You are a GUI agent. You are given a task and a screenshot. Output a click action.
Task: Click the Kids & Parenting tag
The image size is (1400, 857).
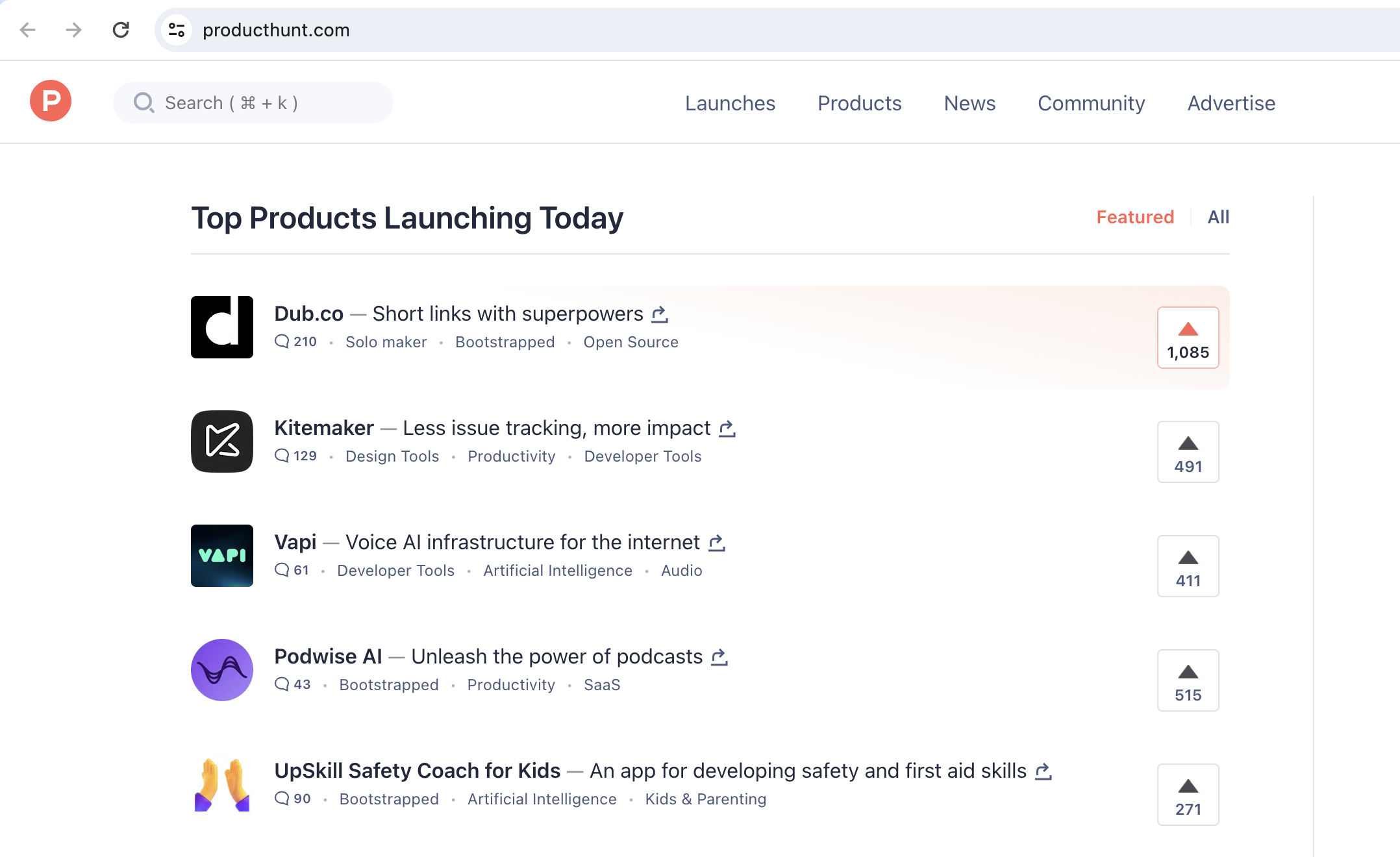coord(705,799)
